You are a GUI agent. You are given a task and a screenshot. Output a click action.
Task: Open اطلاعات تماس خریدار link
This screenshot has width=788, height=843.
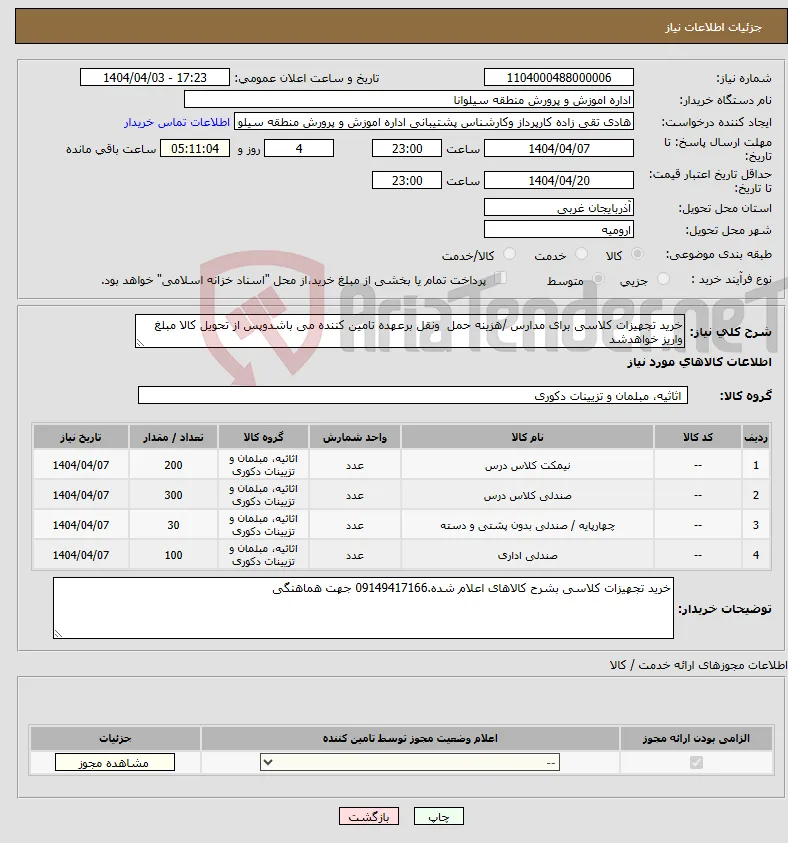click(x=177, y=122)
